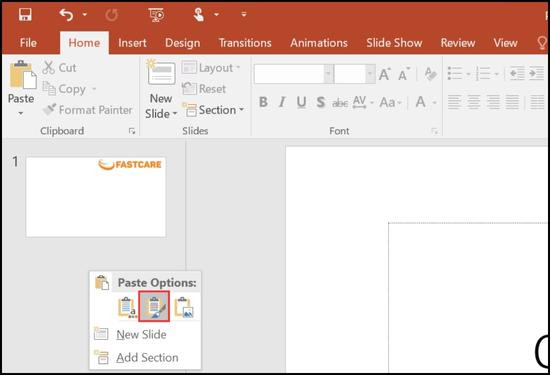Viewport: 550px width, 375px height.
Task: Expand the Copy dropdown arrow
Action: [94, 89]
